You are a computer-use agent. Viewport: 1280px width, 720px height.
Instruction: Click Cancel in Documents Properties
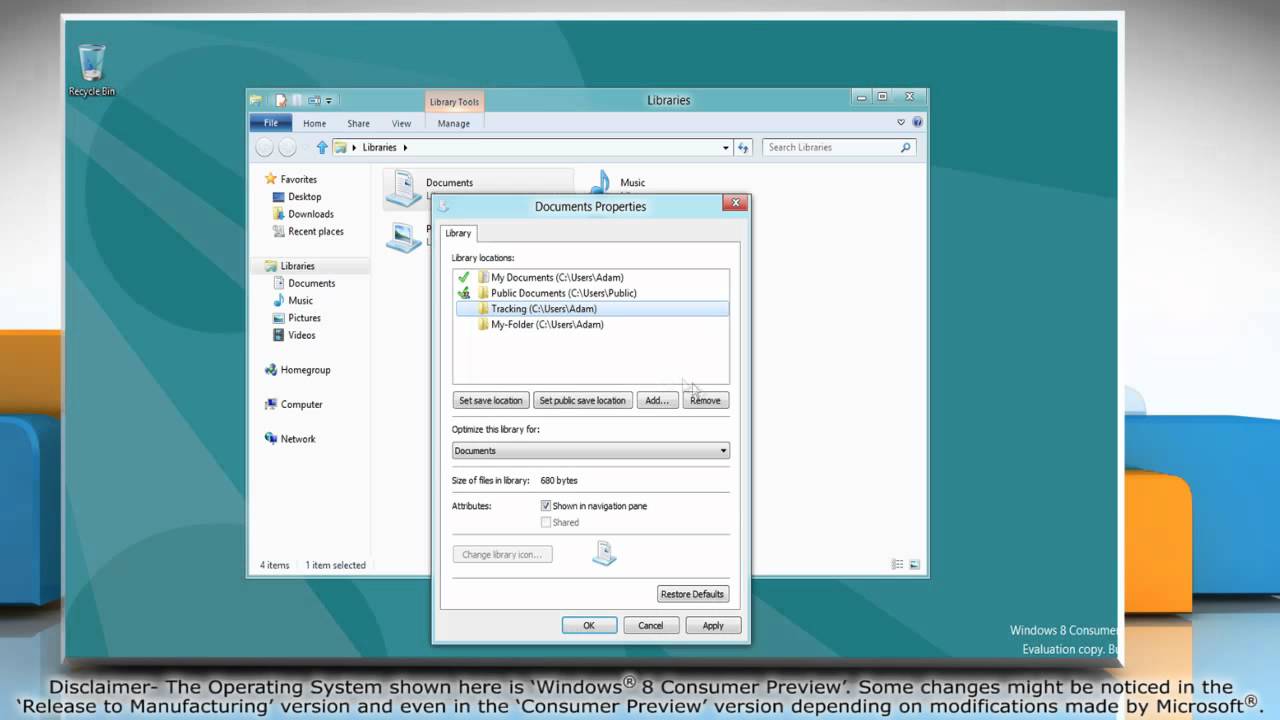(x=651, y=625)
